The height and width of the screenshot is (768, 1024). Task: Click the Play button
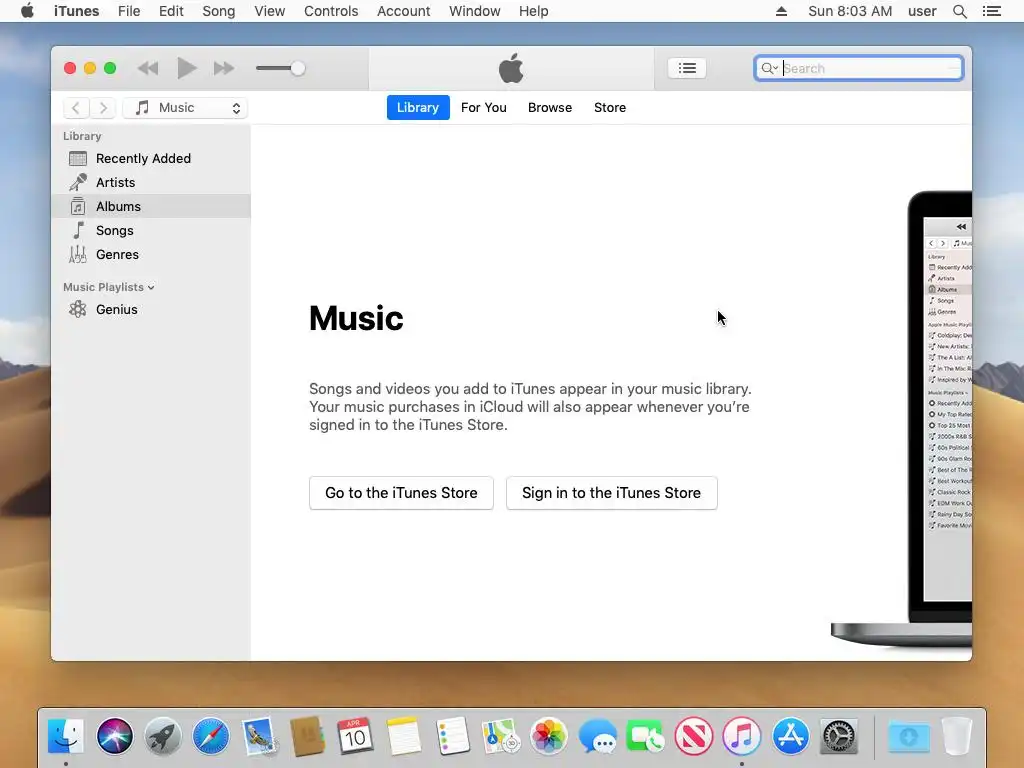click(x=186, y=68)
